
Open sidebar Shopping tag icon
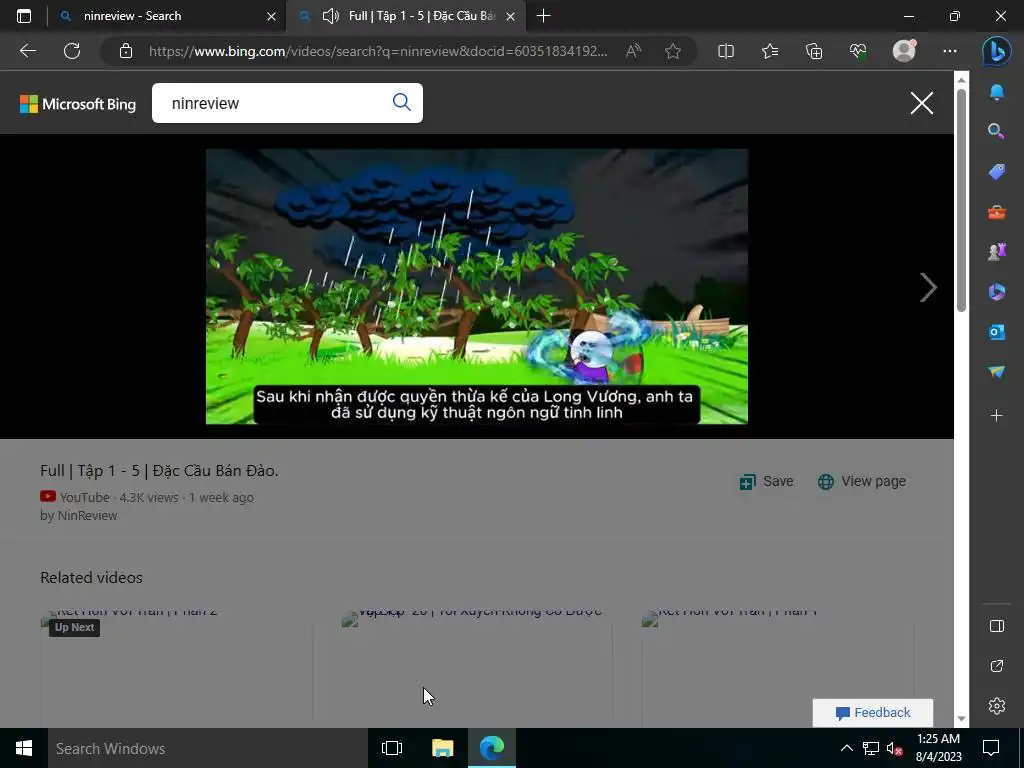click(x=997, y=172)
